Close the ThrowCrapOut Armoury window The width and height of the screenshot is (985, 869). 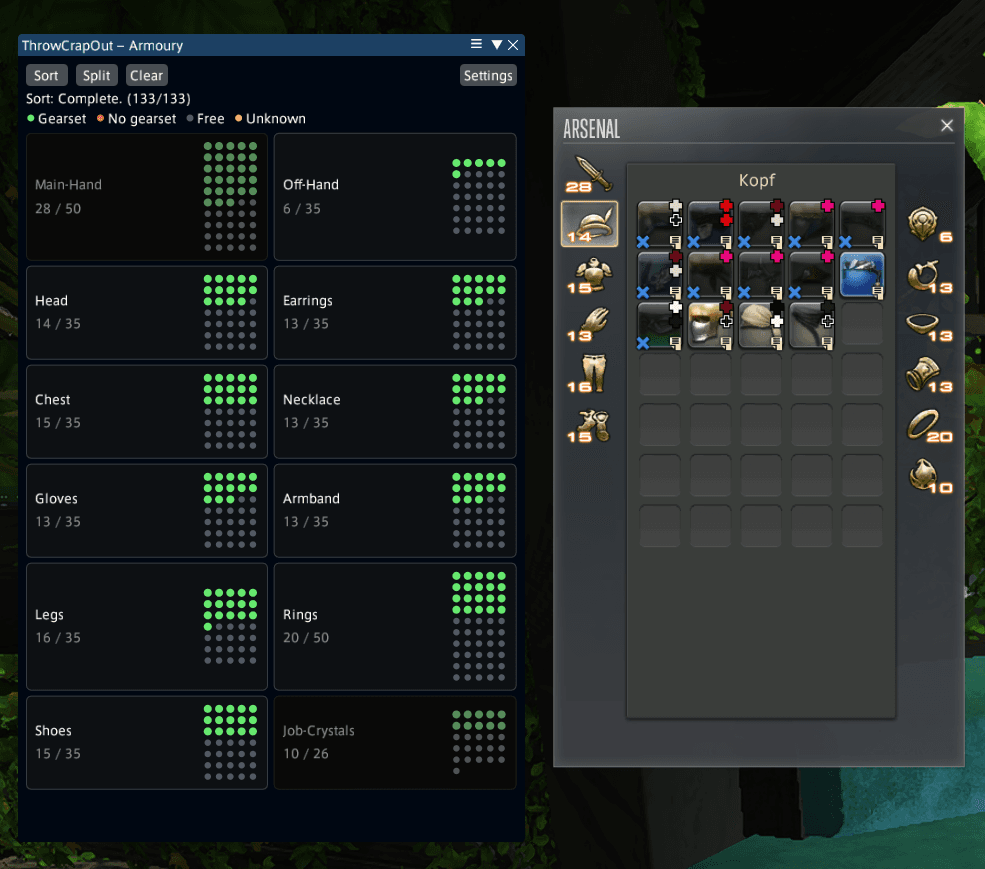pyautogui.click(x=513, y=45)
